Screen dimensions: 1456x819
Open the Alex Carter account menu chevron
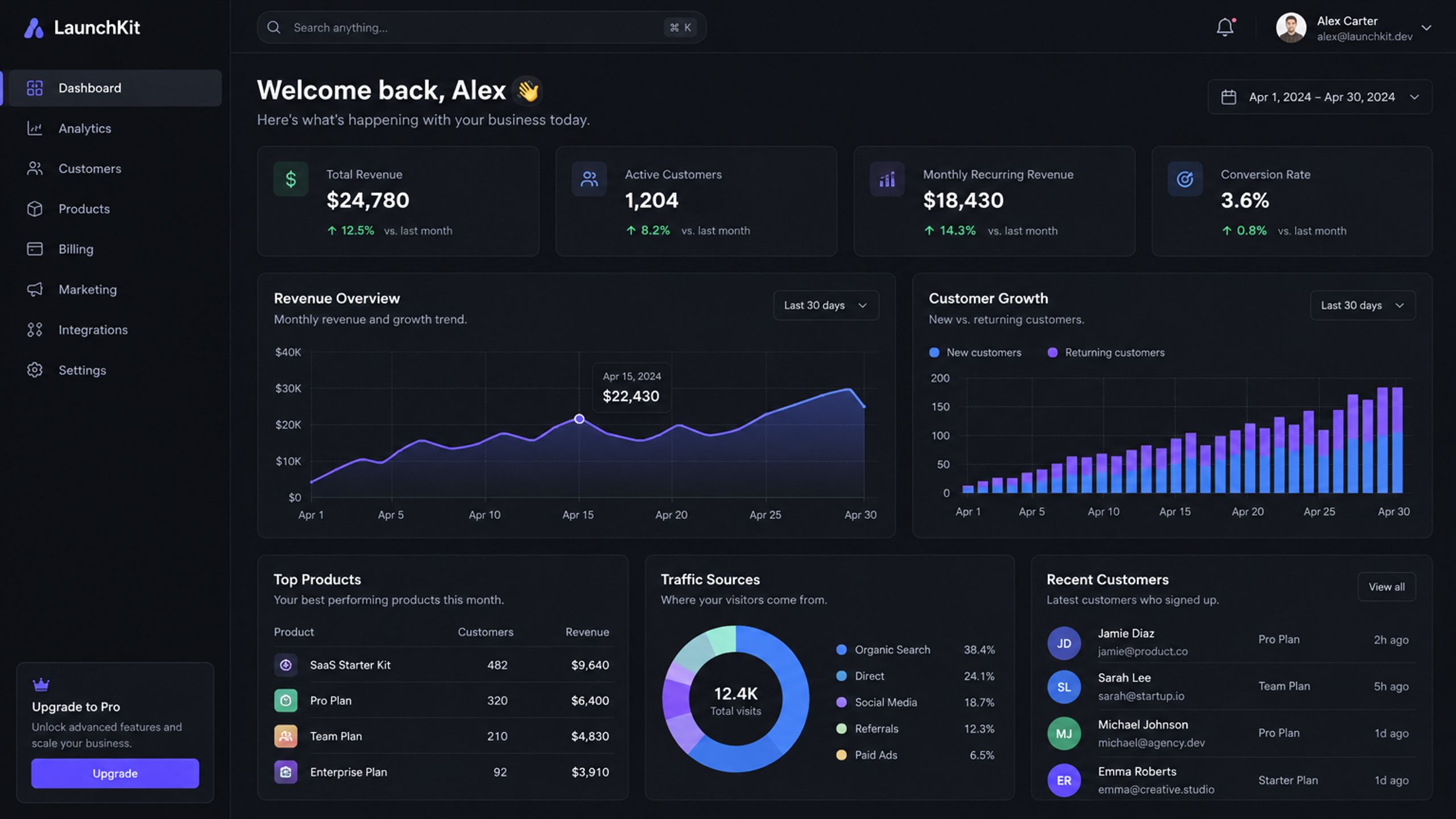coord(1426,28)
